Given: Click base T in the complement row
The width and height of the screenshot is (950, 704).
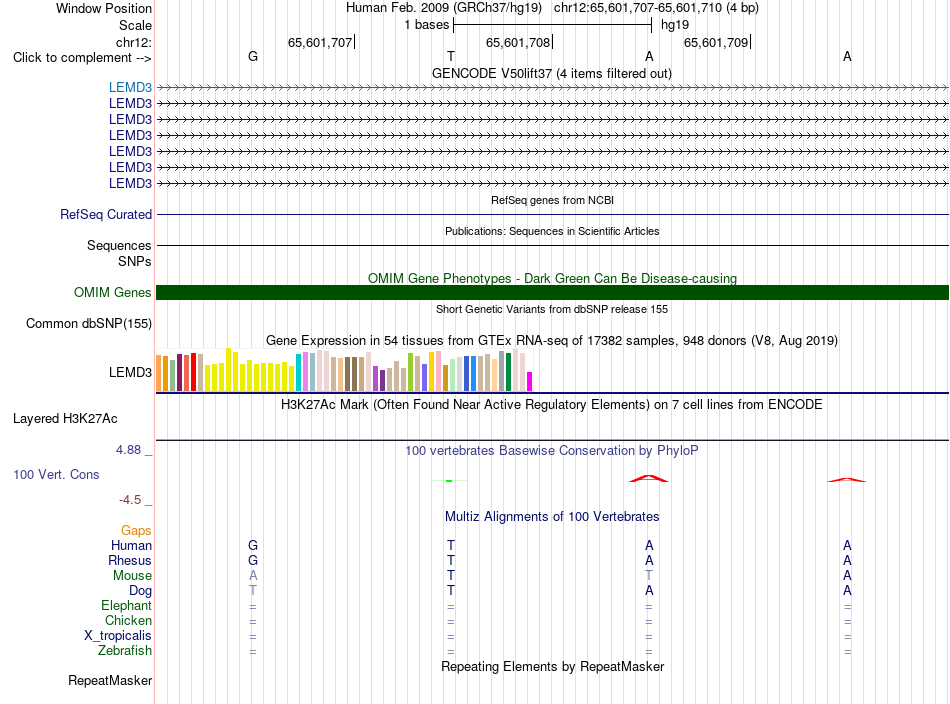Looking at the screenshot, I should pos(451,56).
